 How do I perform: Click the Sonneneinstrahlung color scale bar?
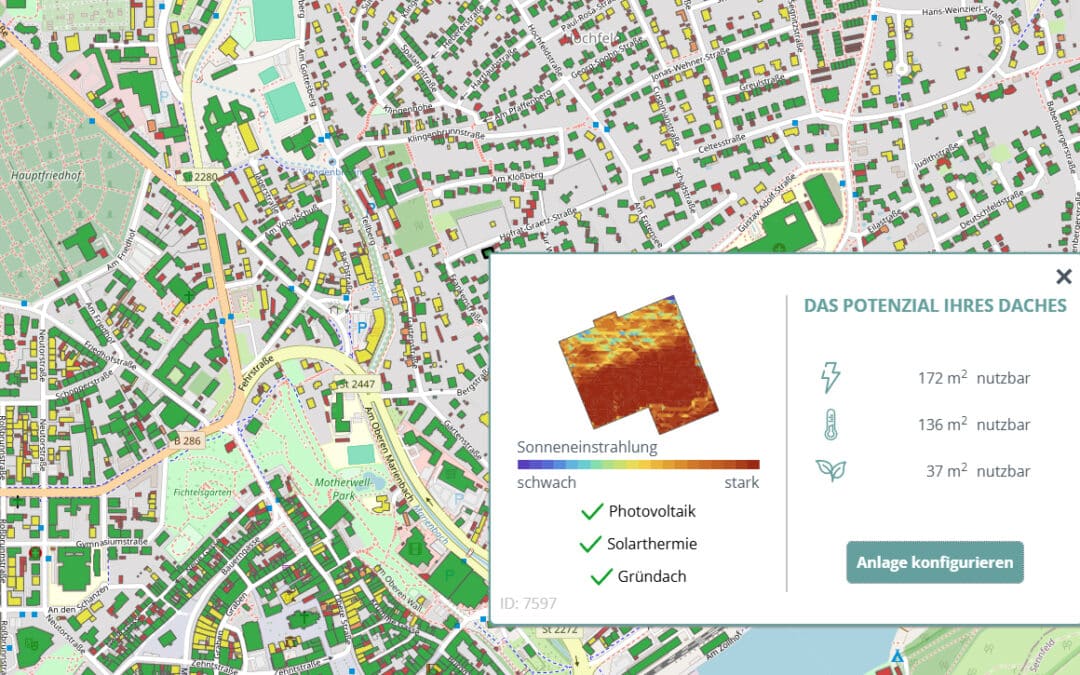point(638,464)
